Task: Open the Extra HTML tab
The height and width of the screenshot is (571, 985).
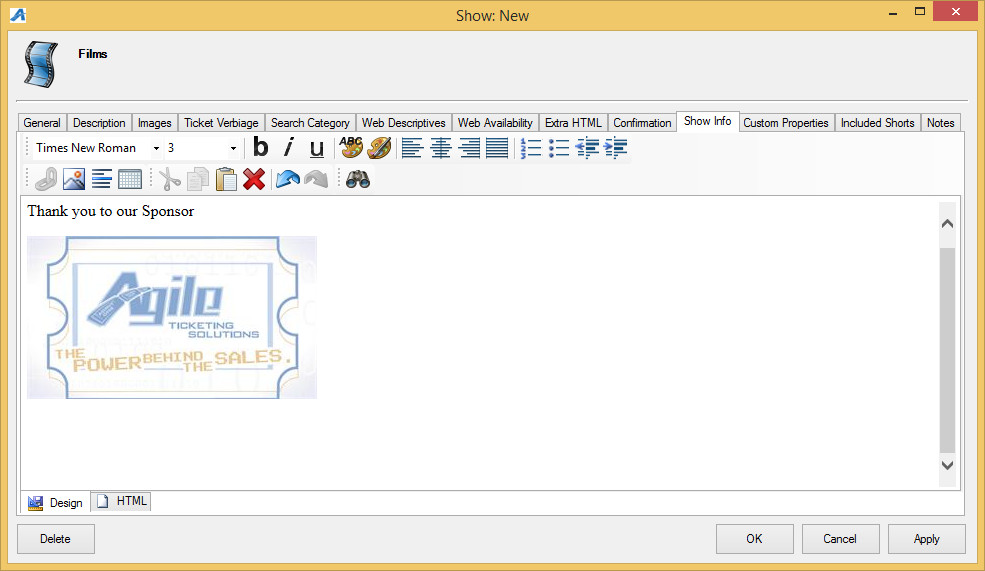Action: tap(573, 123)
